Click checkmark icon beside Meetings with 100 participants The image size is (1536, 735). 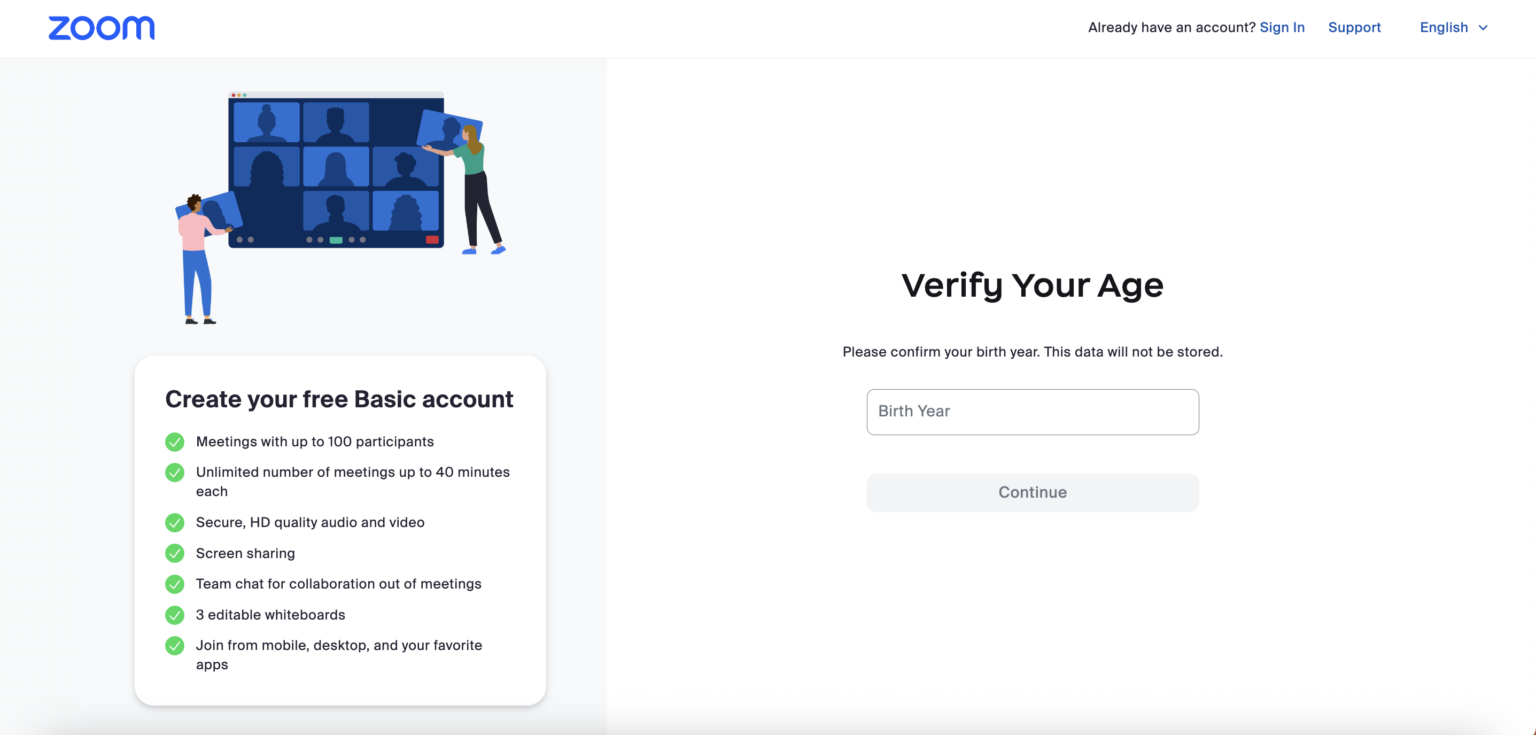tap(175, 441)
